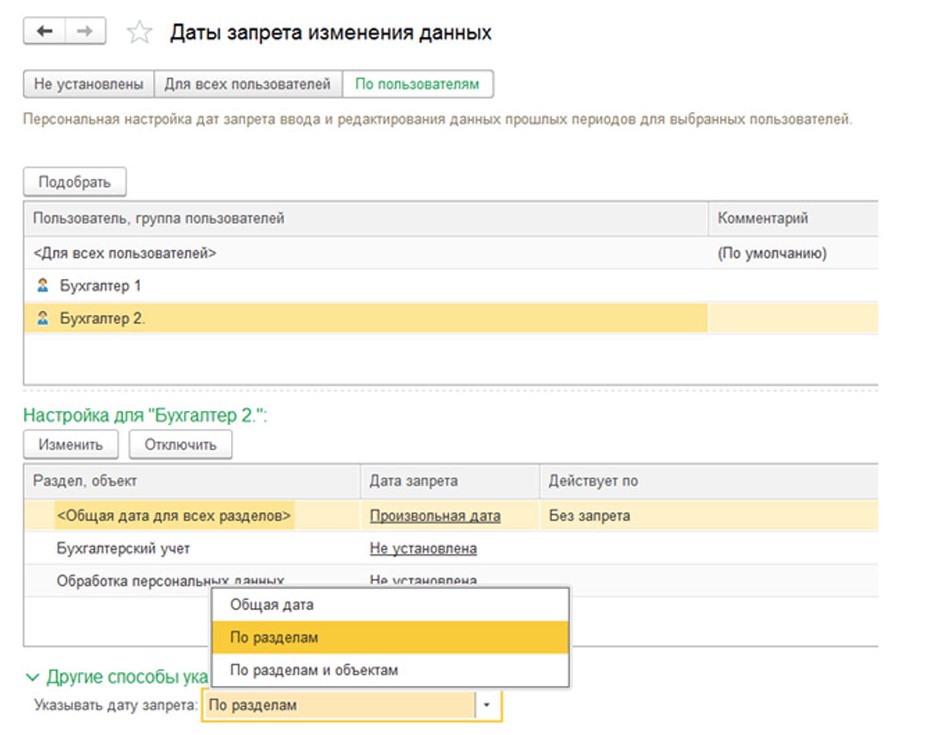The height and width of the screenshot is (735, 929).
Task: Open the 'Произвольная дата' link
Action: point(435,516)
